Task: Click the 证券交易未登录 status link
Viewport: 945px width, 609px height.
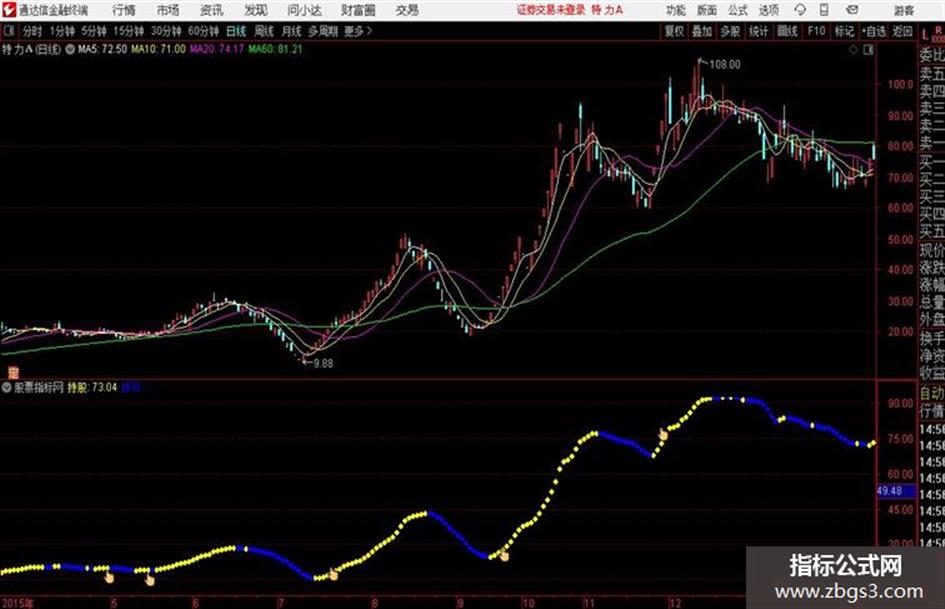Action: (551, 10)
